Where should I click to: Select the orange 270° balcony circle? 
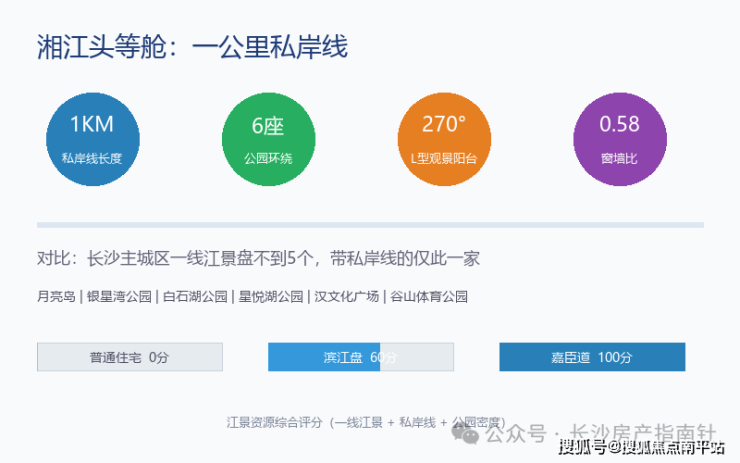(x=444, y=139)
